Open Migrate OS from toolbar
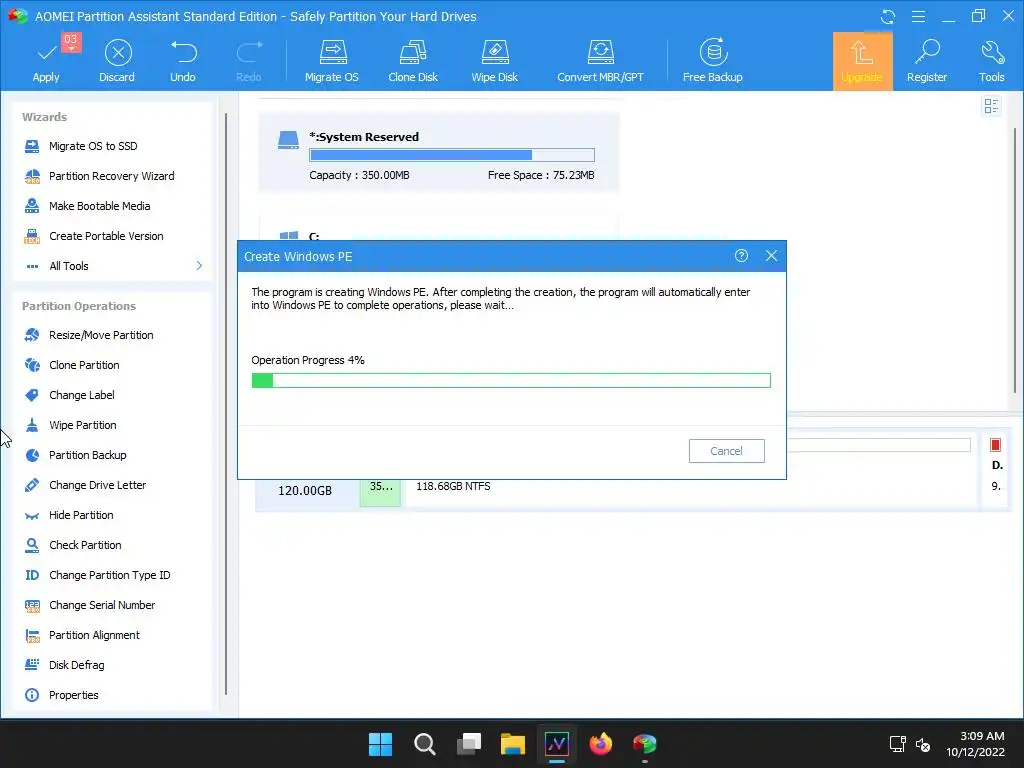 [x=332, y=61]
